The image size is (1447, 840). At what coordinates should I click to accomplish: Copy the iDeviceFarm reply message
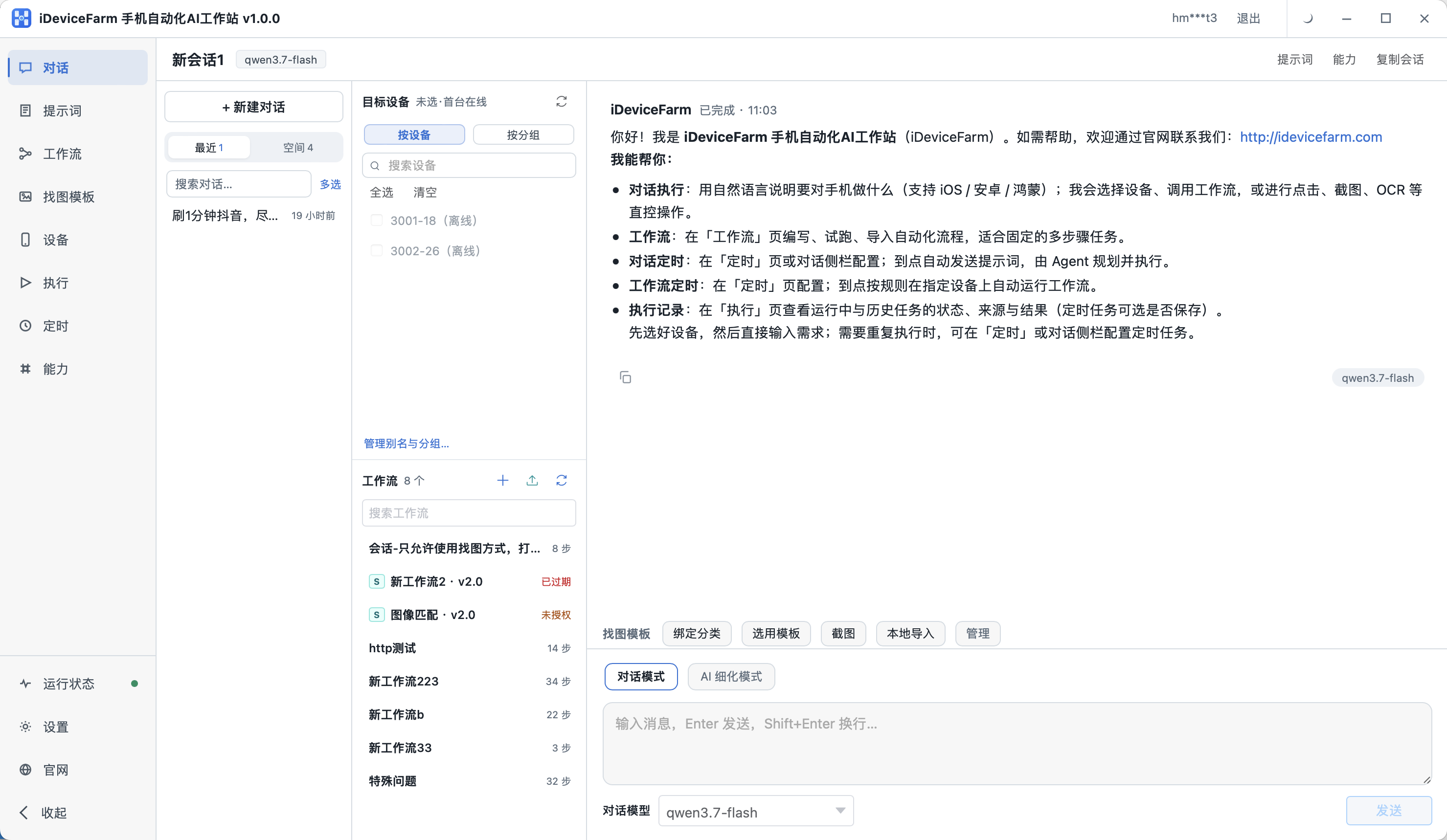click(625, 377)
